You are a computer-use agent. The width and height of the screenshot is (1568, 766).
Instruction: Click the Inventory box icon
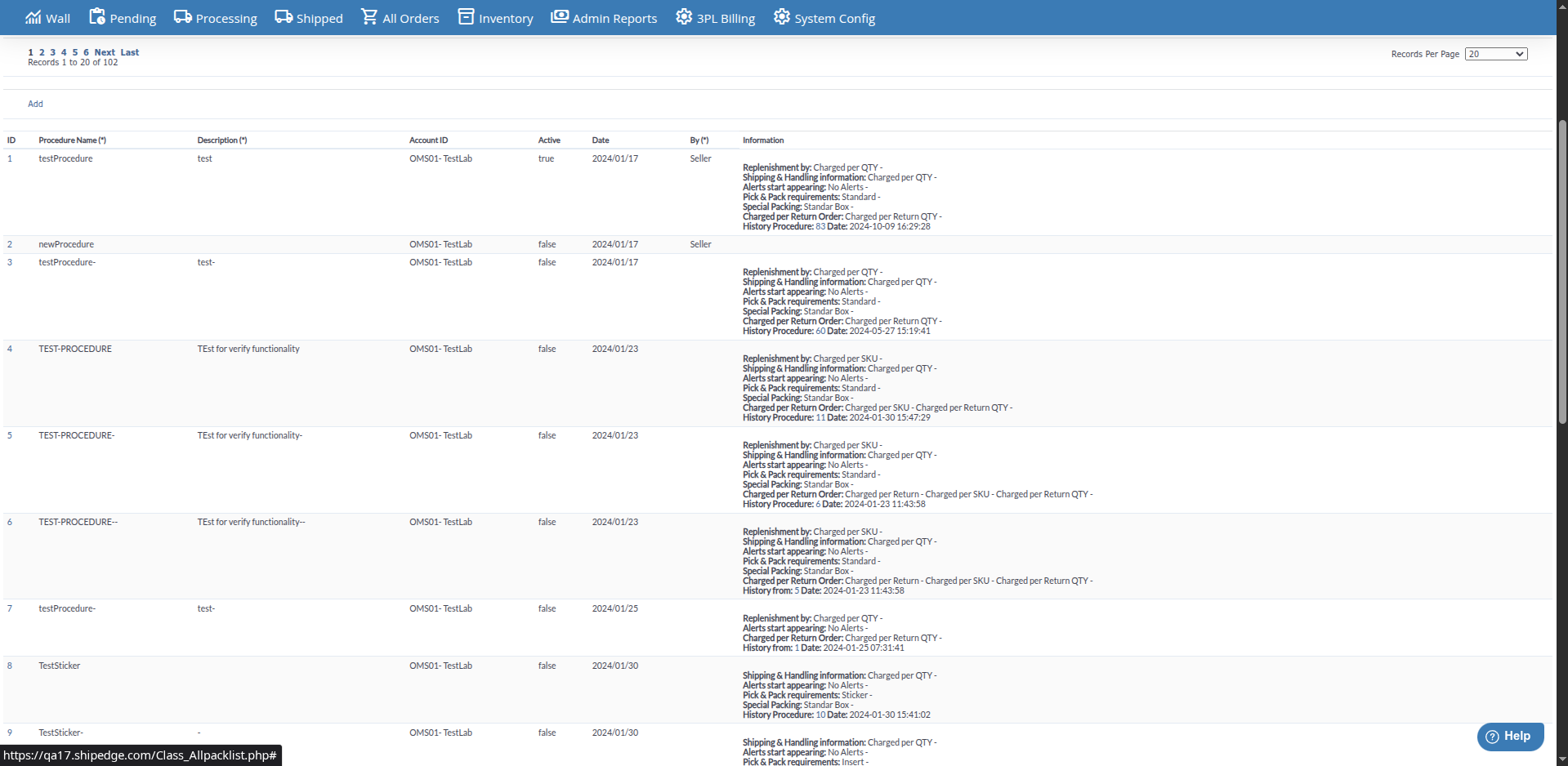pos(466,17)
